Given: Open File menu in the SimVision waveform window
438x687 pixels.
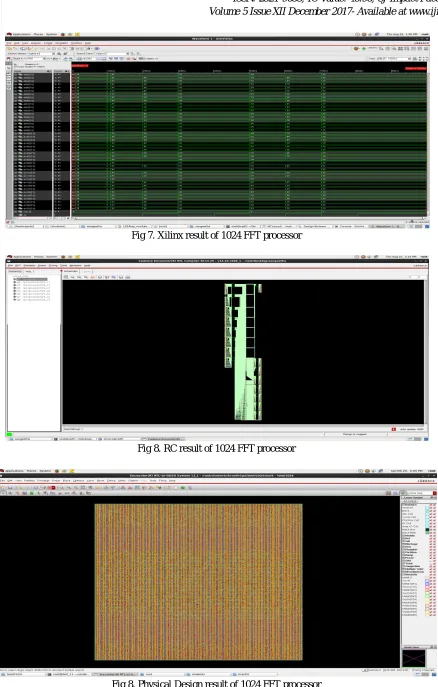Looking at the screenshot, I should click(x=10, y=43).
